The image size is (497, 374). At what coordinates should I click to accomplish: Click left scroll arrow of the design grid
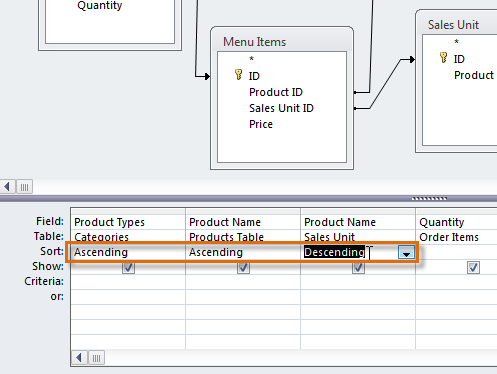(x=79, y=358)
